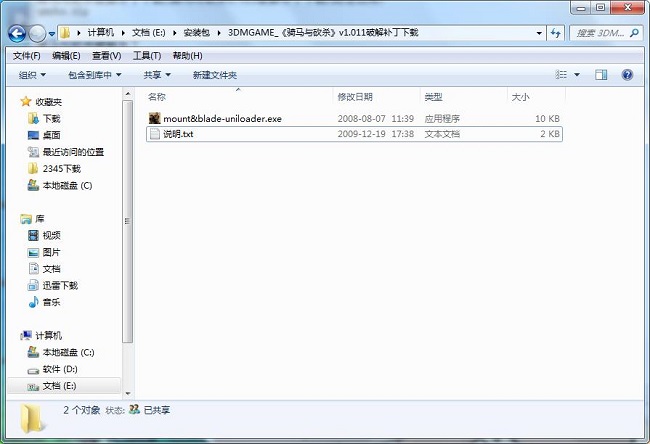
Task: Open 视频 library
Action: (51, 235)
